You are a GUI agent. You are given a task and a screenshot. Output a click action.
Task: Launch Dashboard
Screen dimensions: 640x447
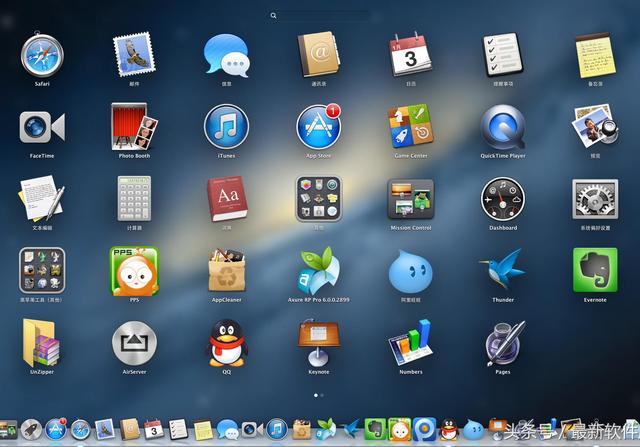click(x=503, y=199)
